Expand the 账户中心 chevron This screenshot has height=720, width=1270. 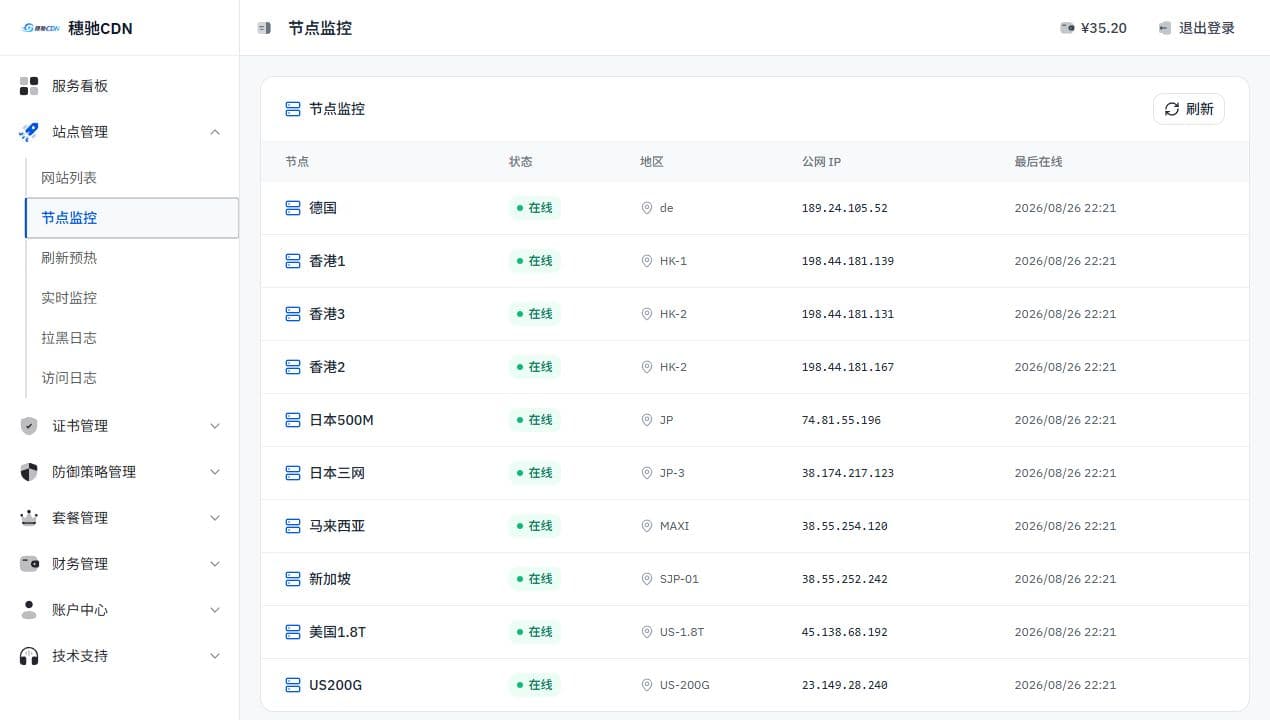point(215,610)
